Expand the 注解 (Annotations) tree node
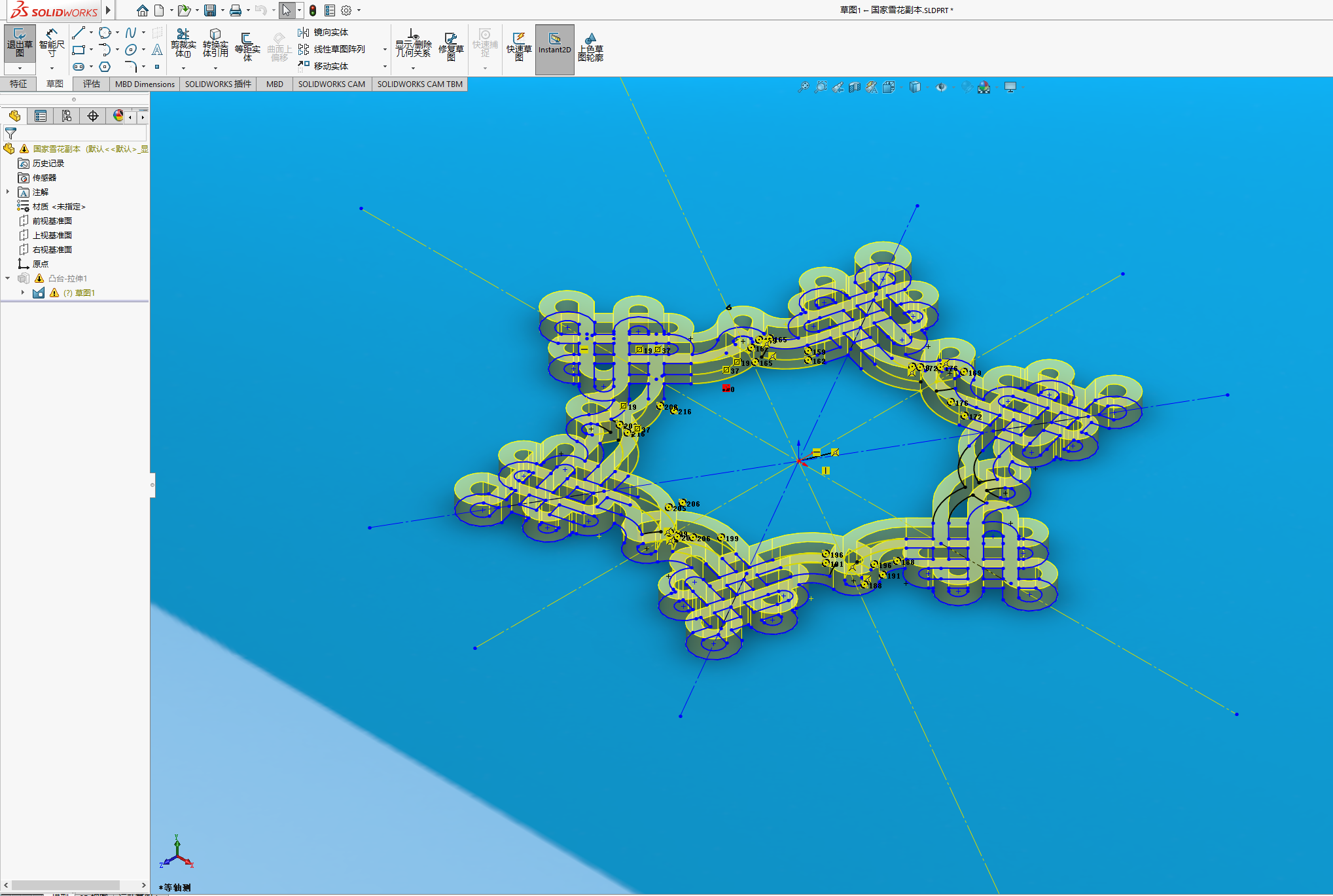1333x896 pixels. [x=8, y=192]
